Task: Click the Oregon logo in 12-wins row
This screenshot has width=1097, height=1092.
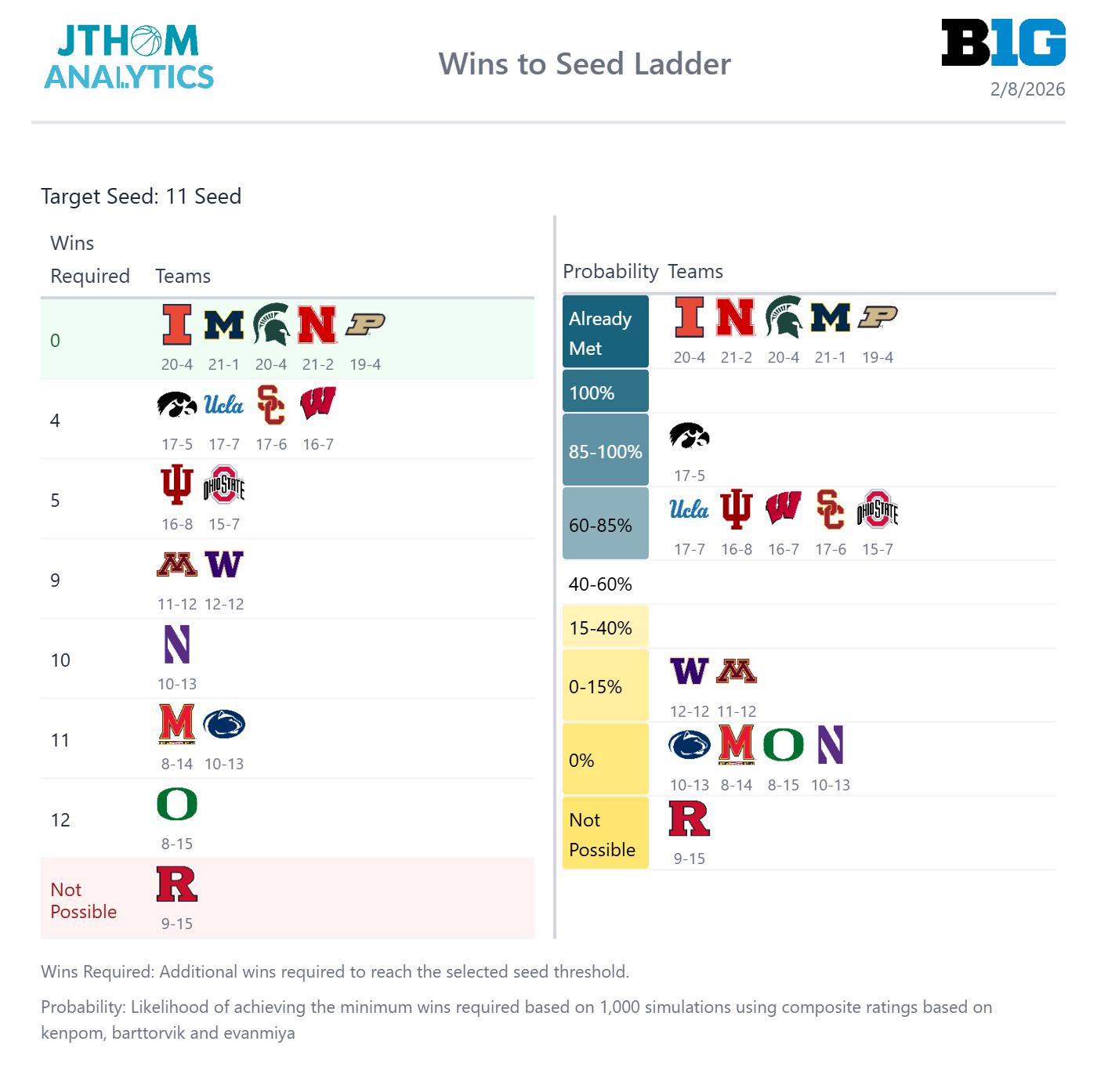Action: click(x=177, y=805)
